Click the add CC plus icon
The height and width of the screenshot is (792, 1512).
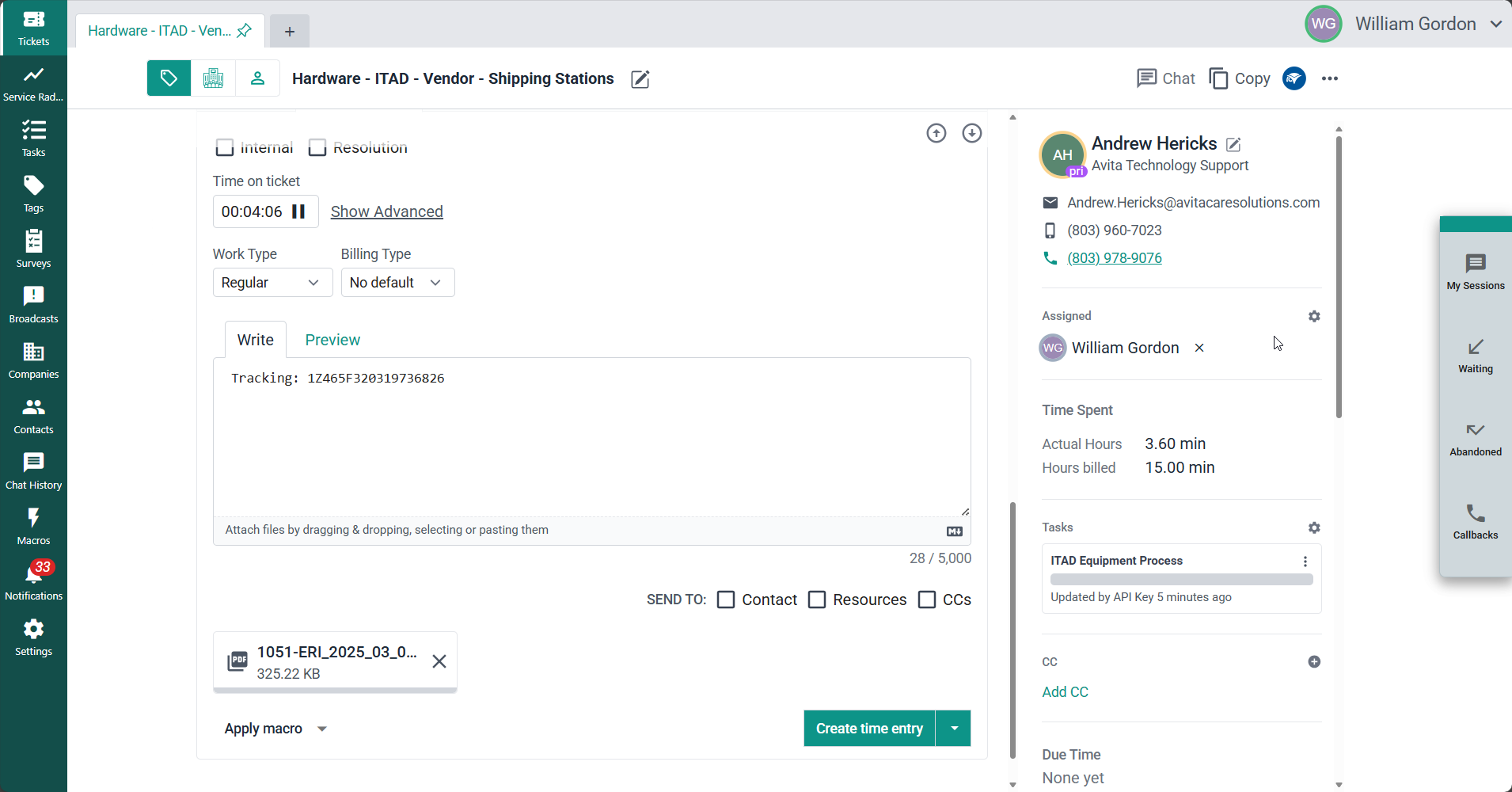tap(1314, 661)
